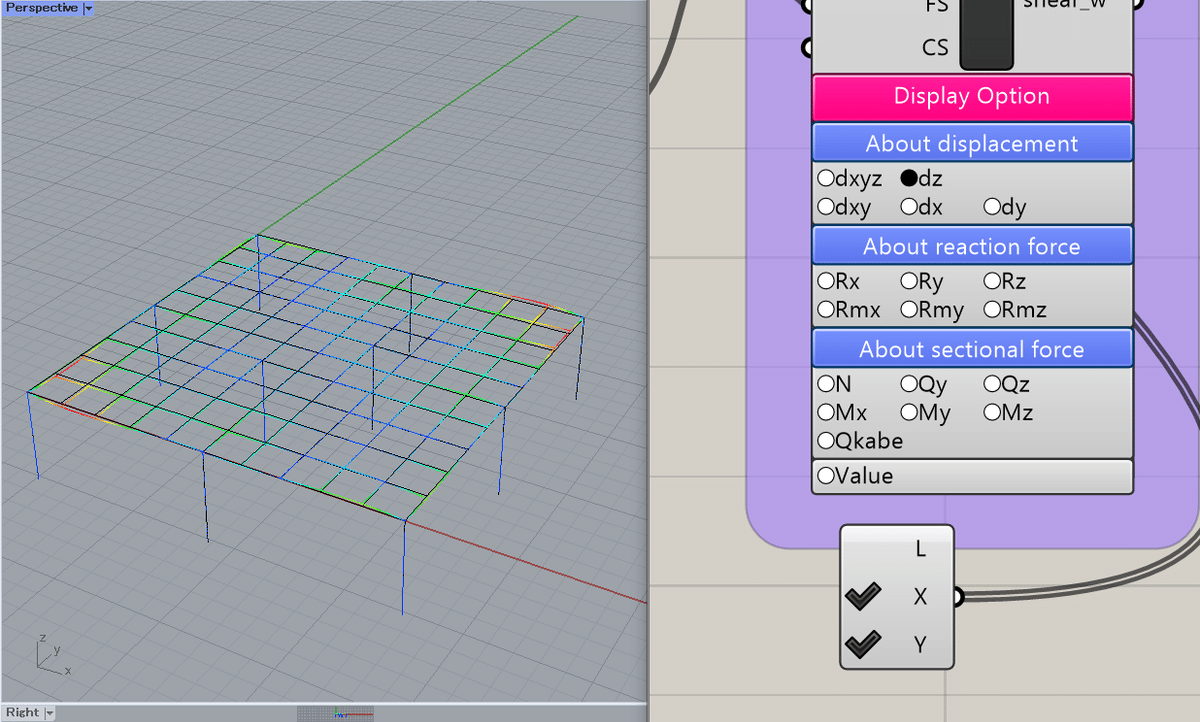Select the Ry reaction force option
This screenshot has height=722, width=1200.
(x=909, y=282)
